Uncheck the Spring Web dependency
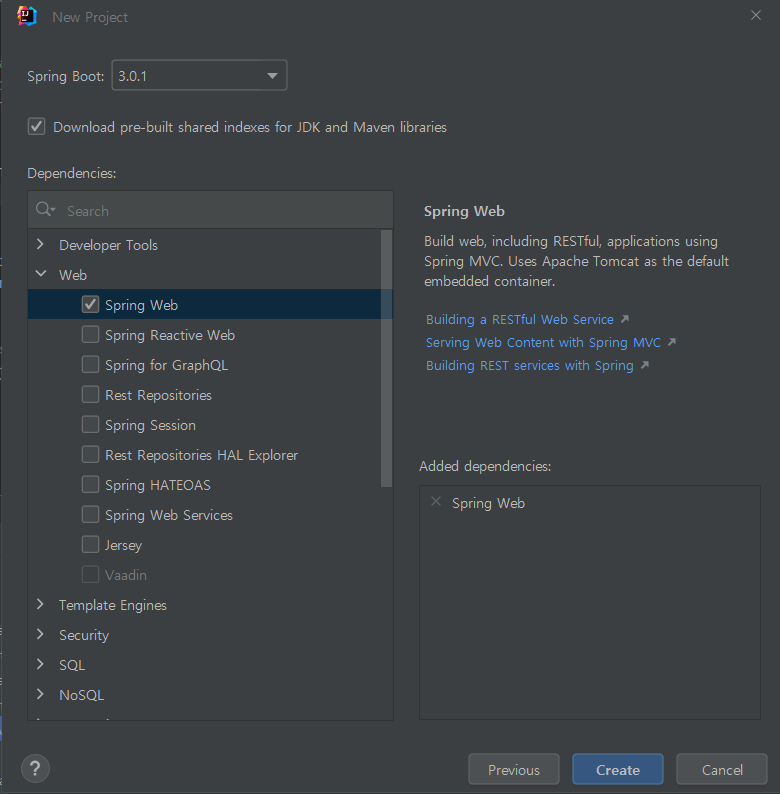780x794 pixels. click(x=90, y=304)
